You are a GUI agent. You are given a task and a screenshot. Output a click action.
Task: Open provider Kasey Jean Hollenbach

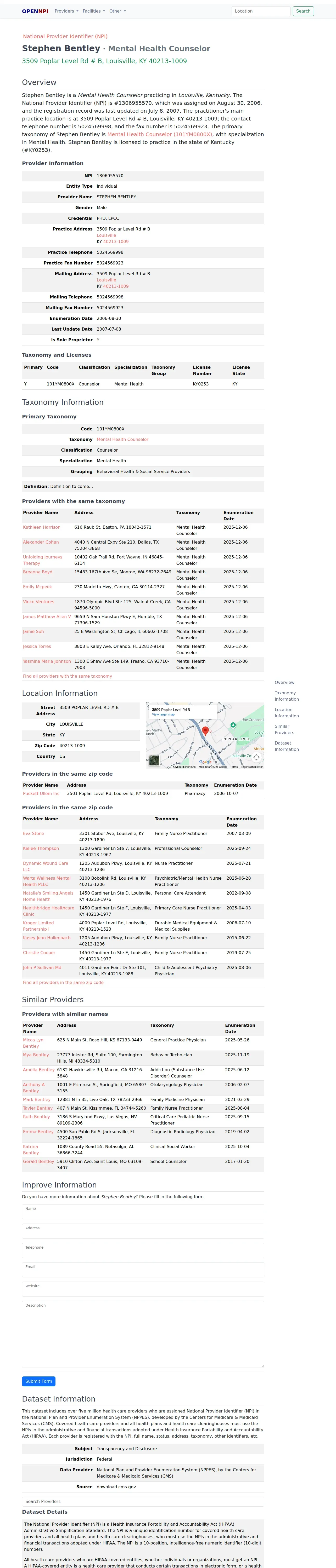tap(47, 938)
